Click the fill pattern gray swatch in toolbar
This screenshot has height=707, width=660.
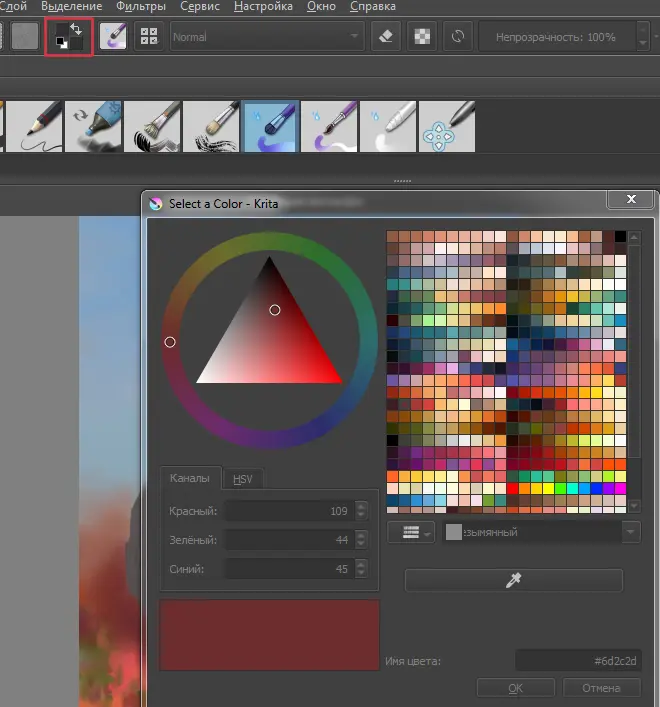click(24, 37)
